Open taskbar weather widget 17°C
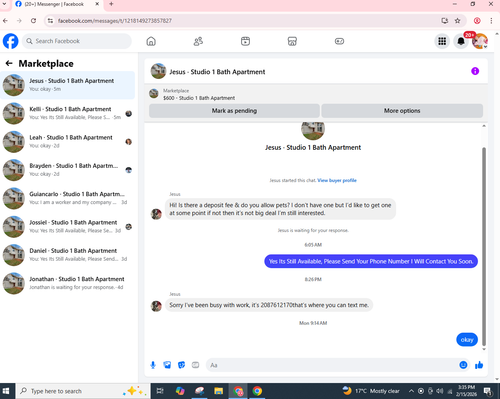500x399 pixels. [x=371, y=391]
